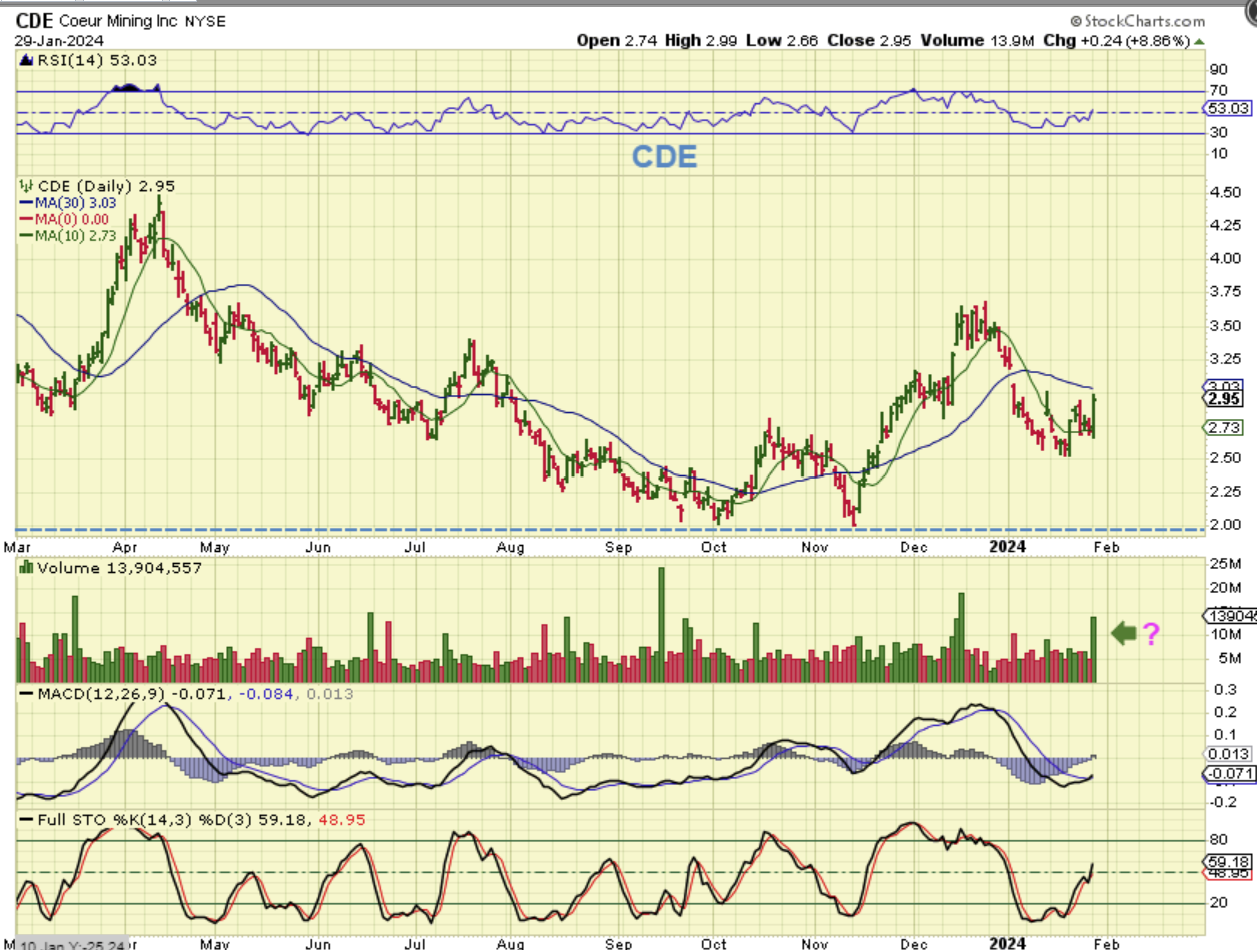Screen dimensions: 1257x951
Task: Click the 4.50 price axis label
Action: [x=1225, y=193]
